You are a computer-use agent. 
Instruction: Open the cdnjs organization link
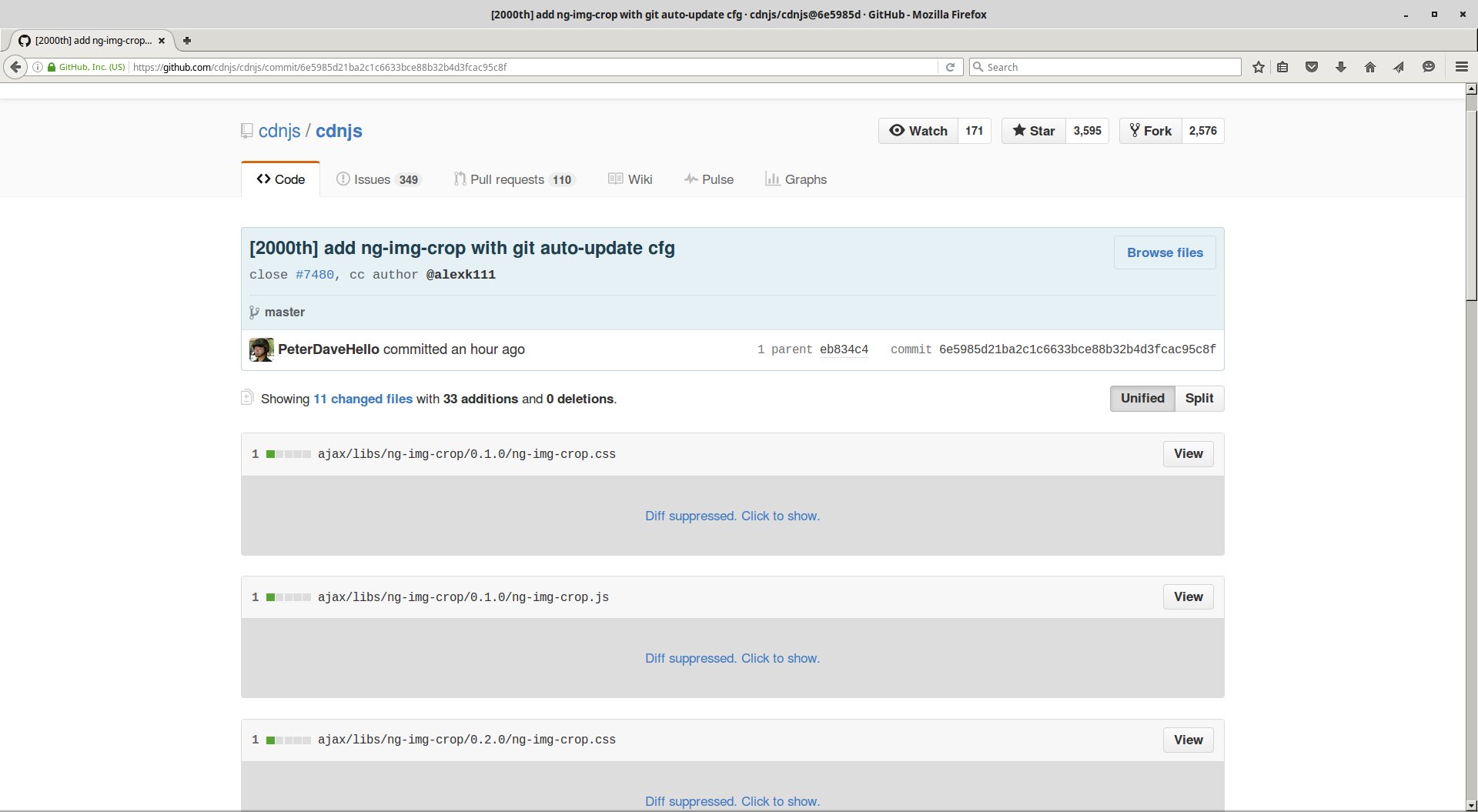(x=279, y=131)
